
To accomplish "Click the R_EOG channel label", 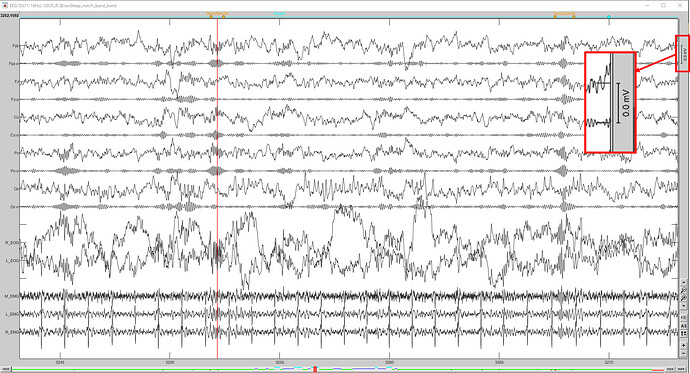I will point(12,242).
